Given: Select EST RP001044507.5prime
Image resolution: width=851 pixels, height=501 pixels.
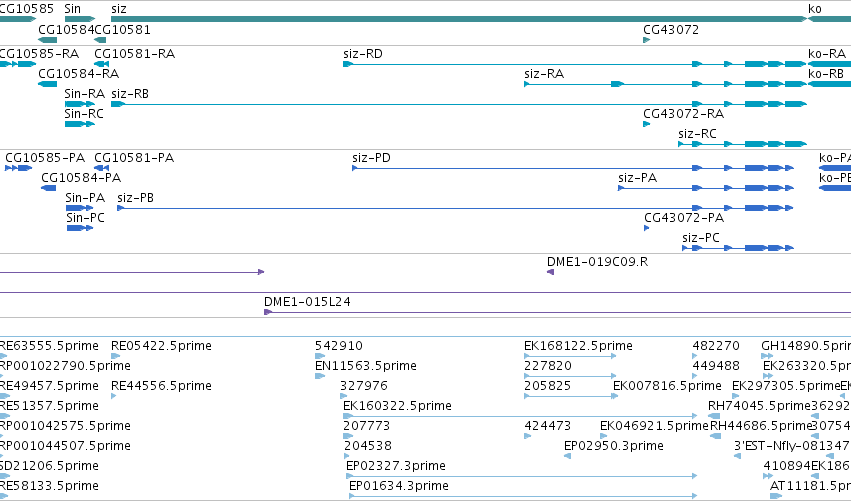Looking at the screenshot, I should tap(65, 446).
